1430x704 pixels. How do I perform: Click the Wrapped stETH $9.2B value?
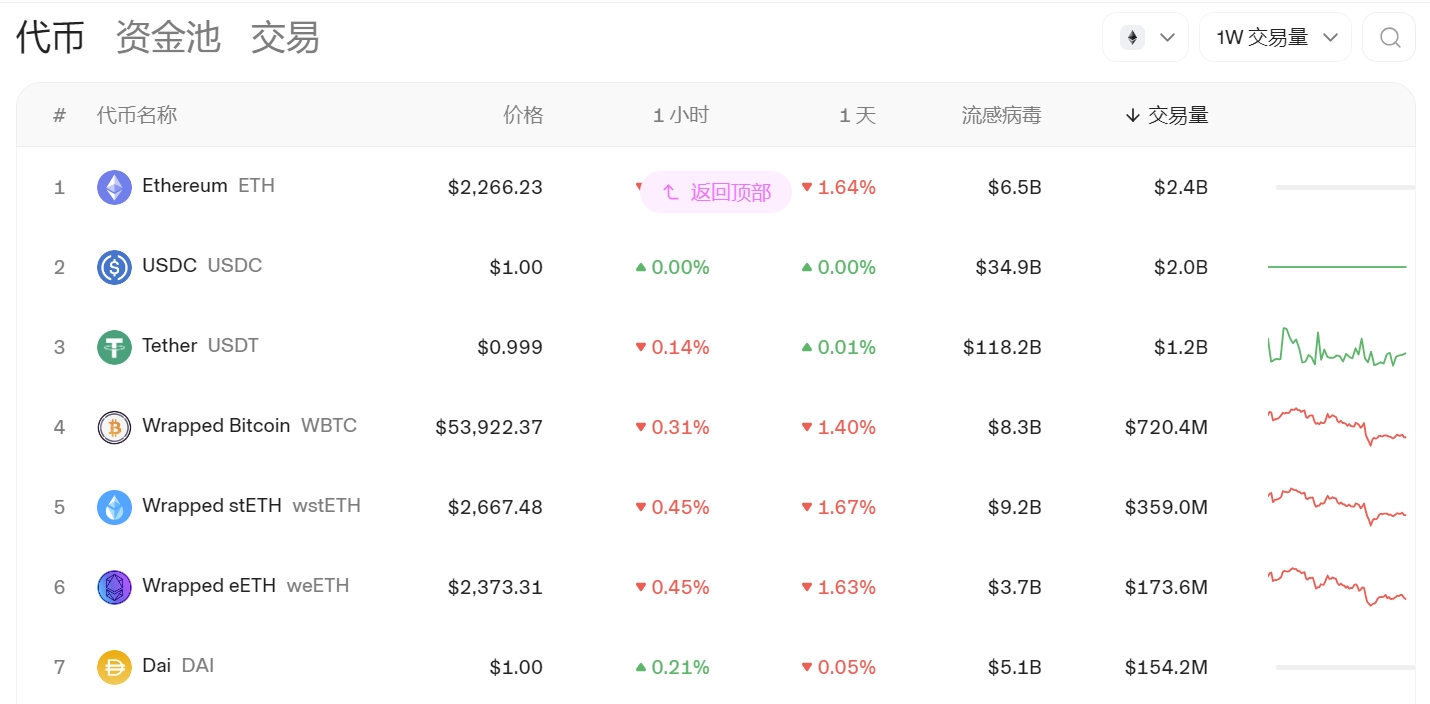(x=1014, y=507)
